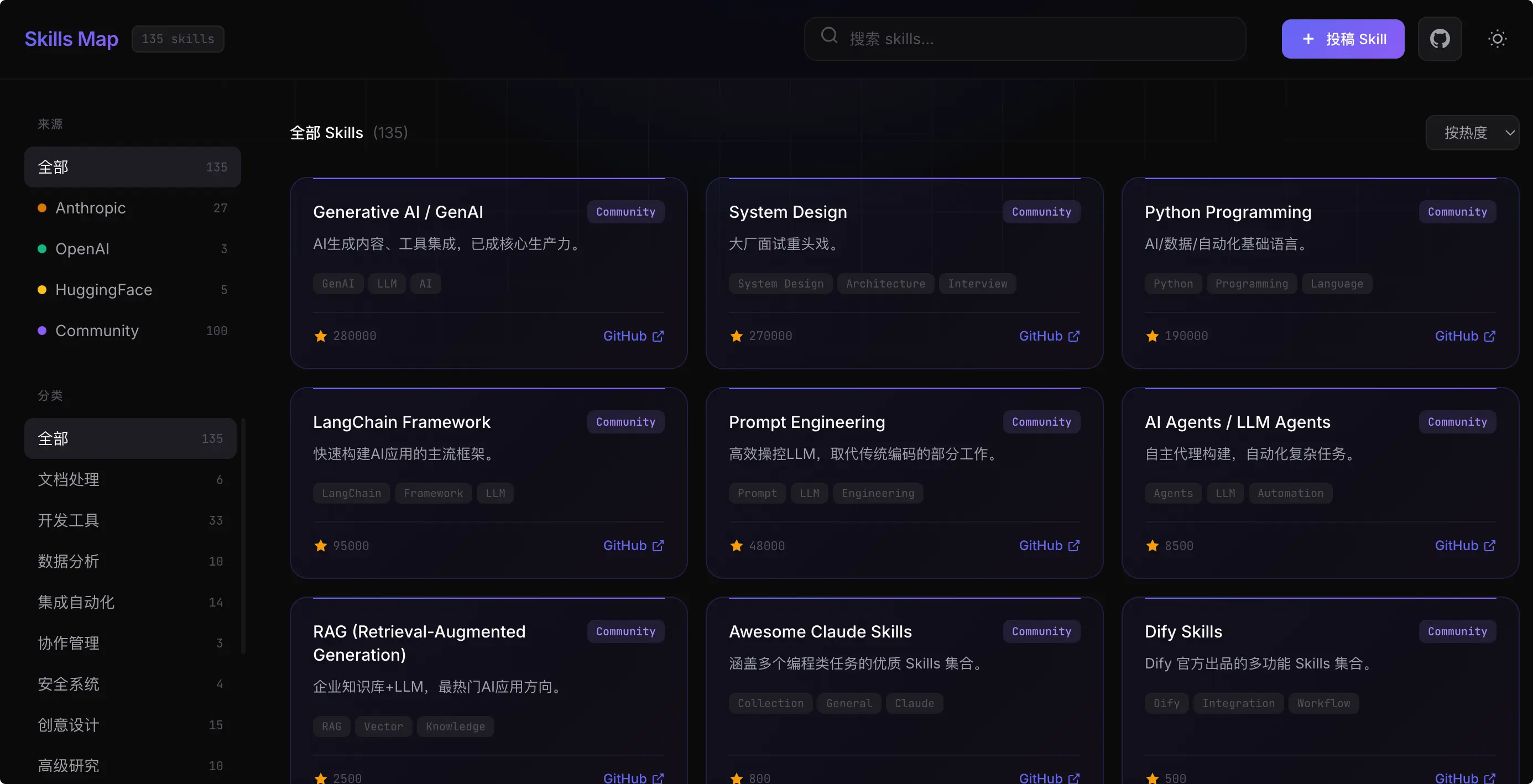Open GitHub link on System Design card
This screenshot has width=1533, height=784.
1049,336
